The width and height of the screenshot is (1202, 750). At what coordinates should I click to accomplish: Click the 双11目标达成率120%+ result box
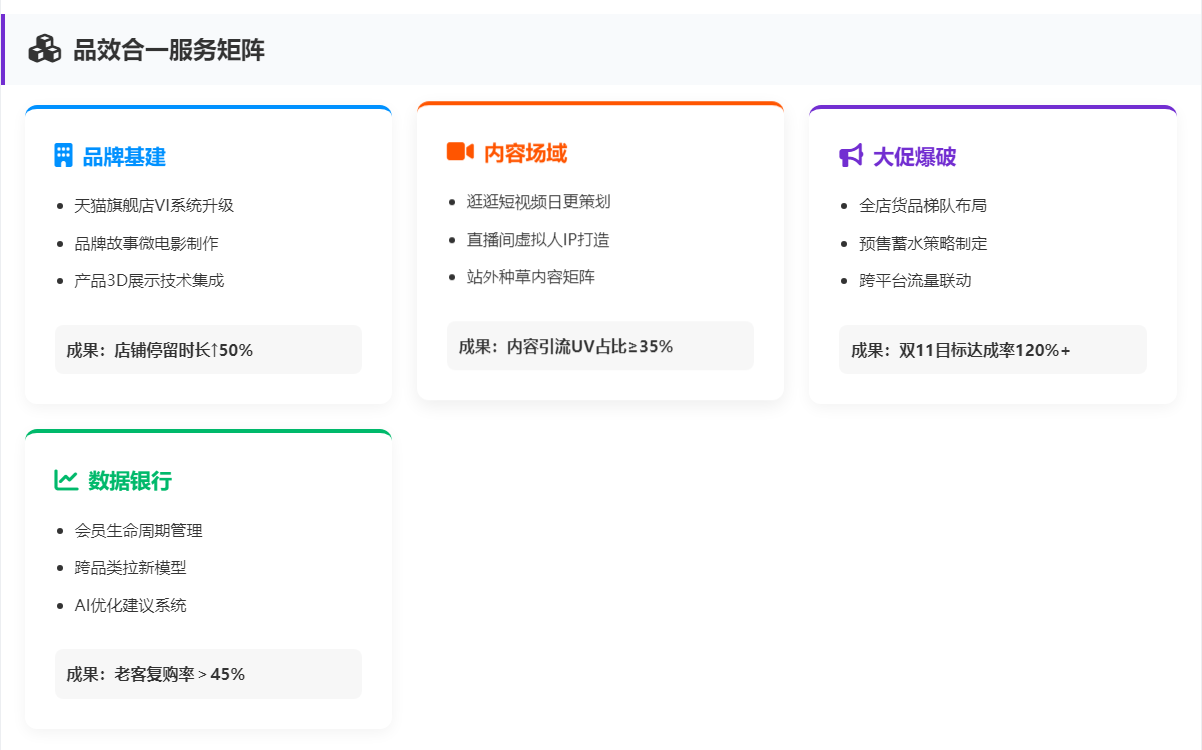992,350
